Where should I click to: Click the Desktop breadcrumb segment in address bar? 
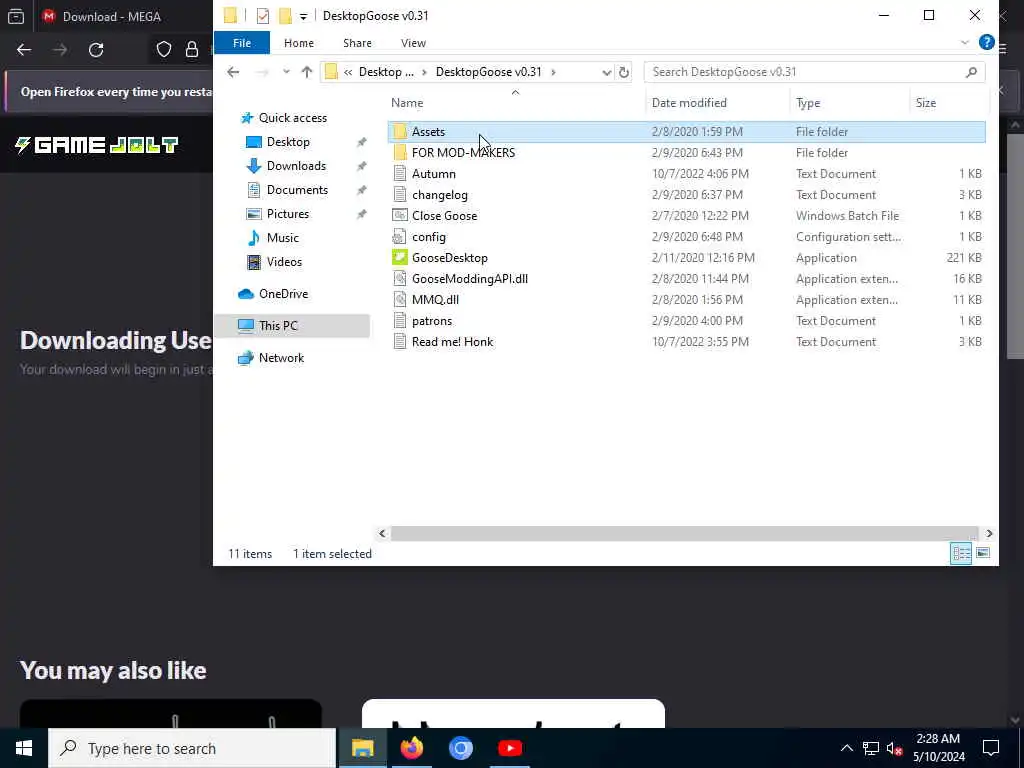[386, 72]
